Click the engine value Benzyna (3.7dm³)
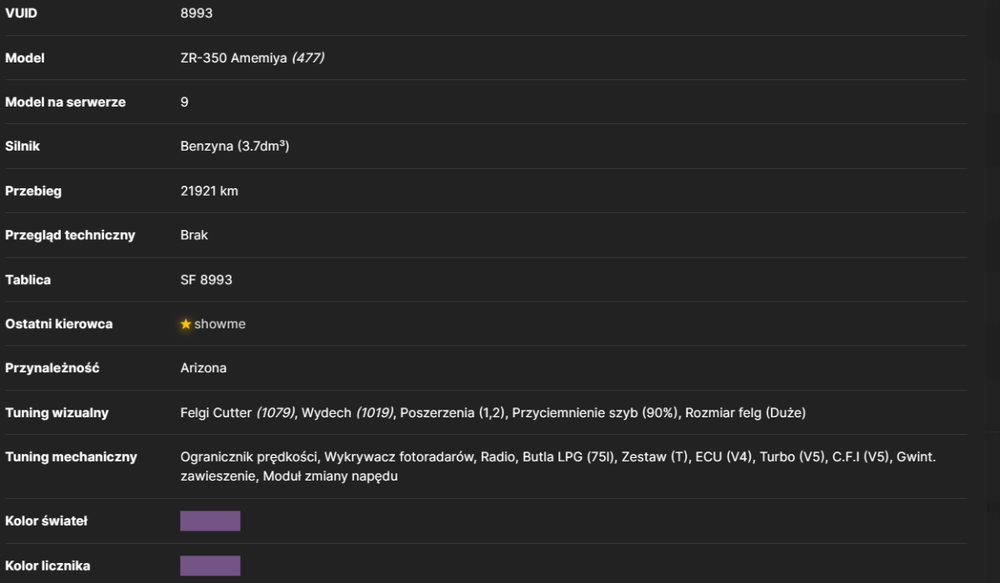 [235, 146]
